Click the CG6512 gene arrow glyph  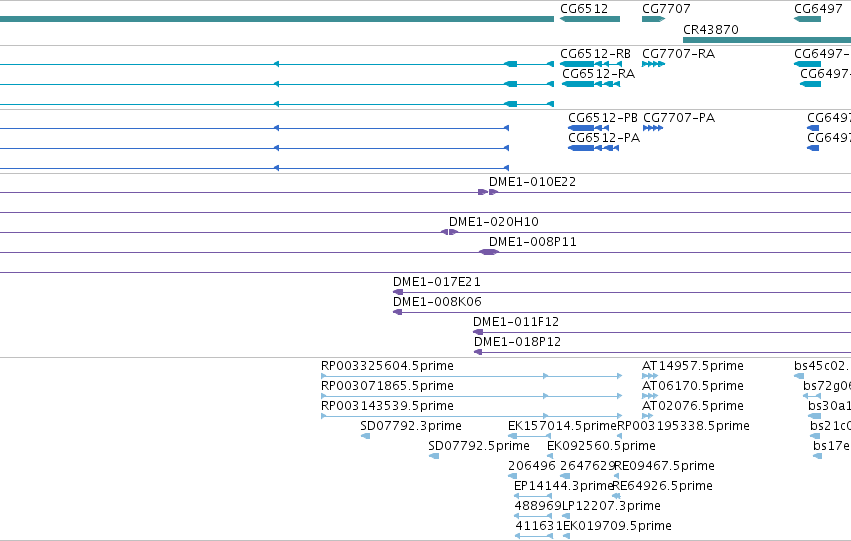pos(590,20)
